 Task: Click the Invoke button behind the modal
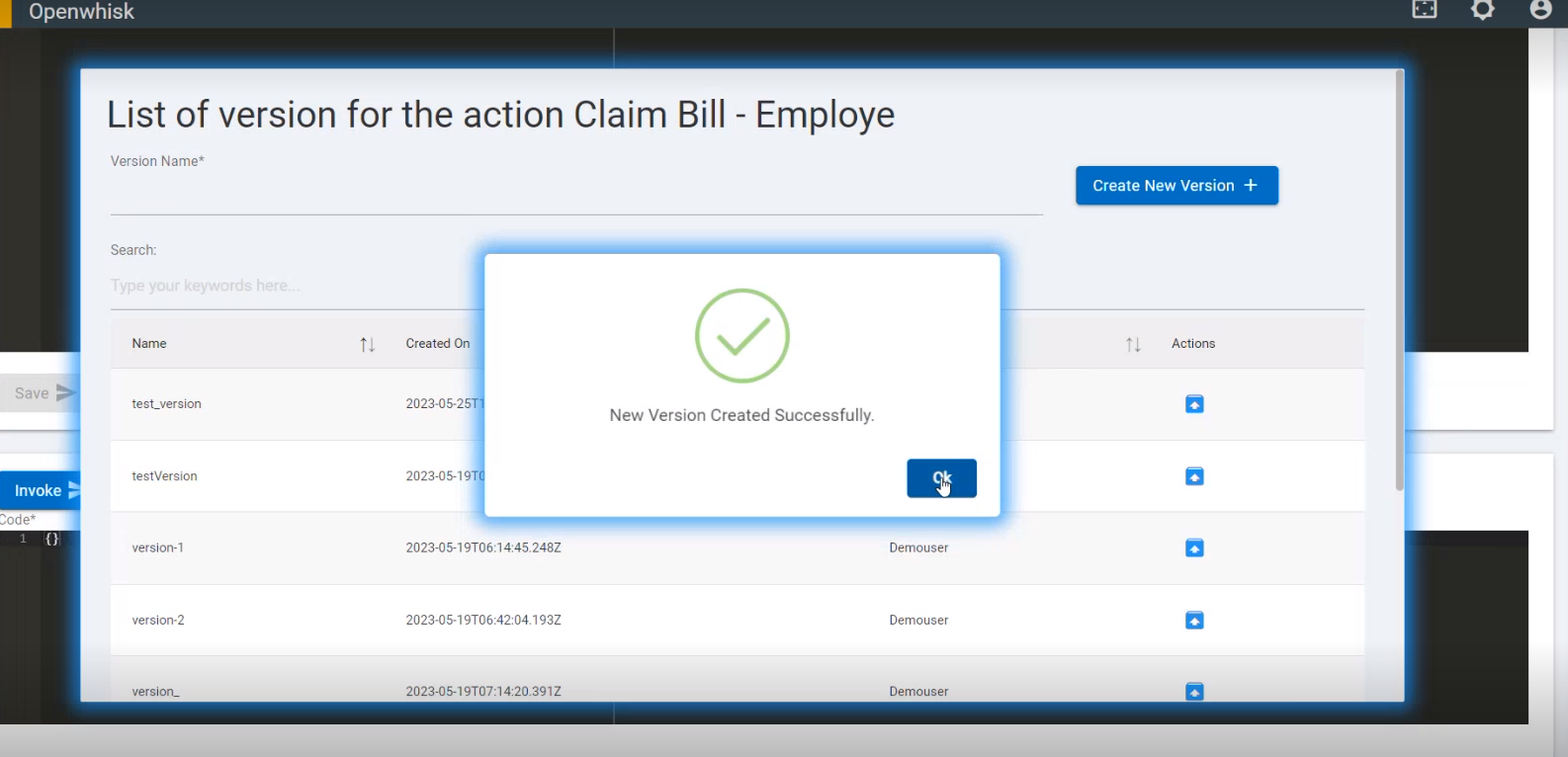click(40, 490)
